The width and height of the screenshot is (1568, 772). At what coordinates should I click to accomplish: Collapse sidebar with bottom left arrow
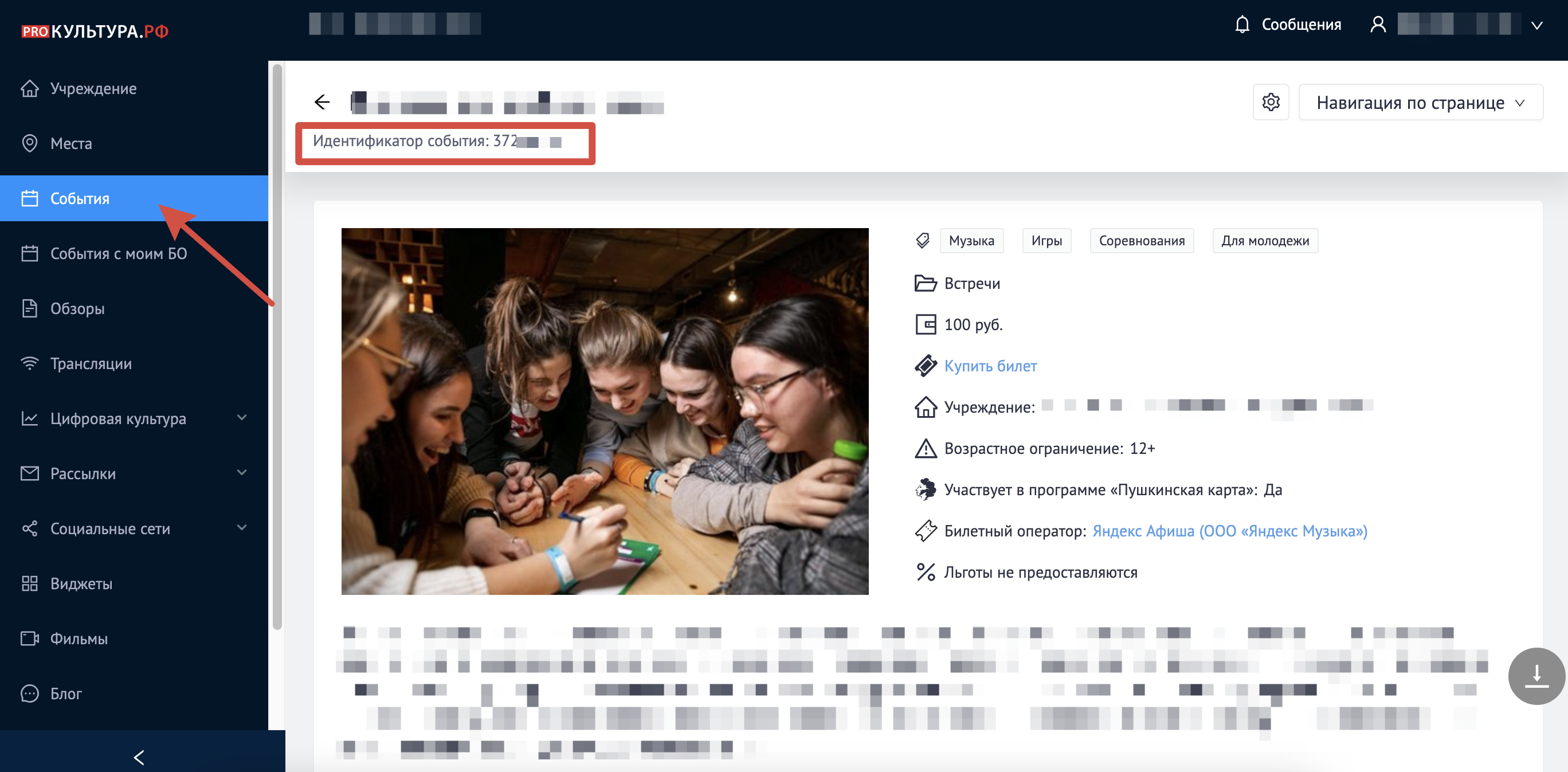[139, 757]
